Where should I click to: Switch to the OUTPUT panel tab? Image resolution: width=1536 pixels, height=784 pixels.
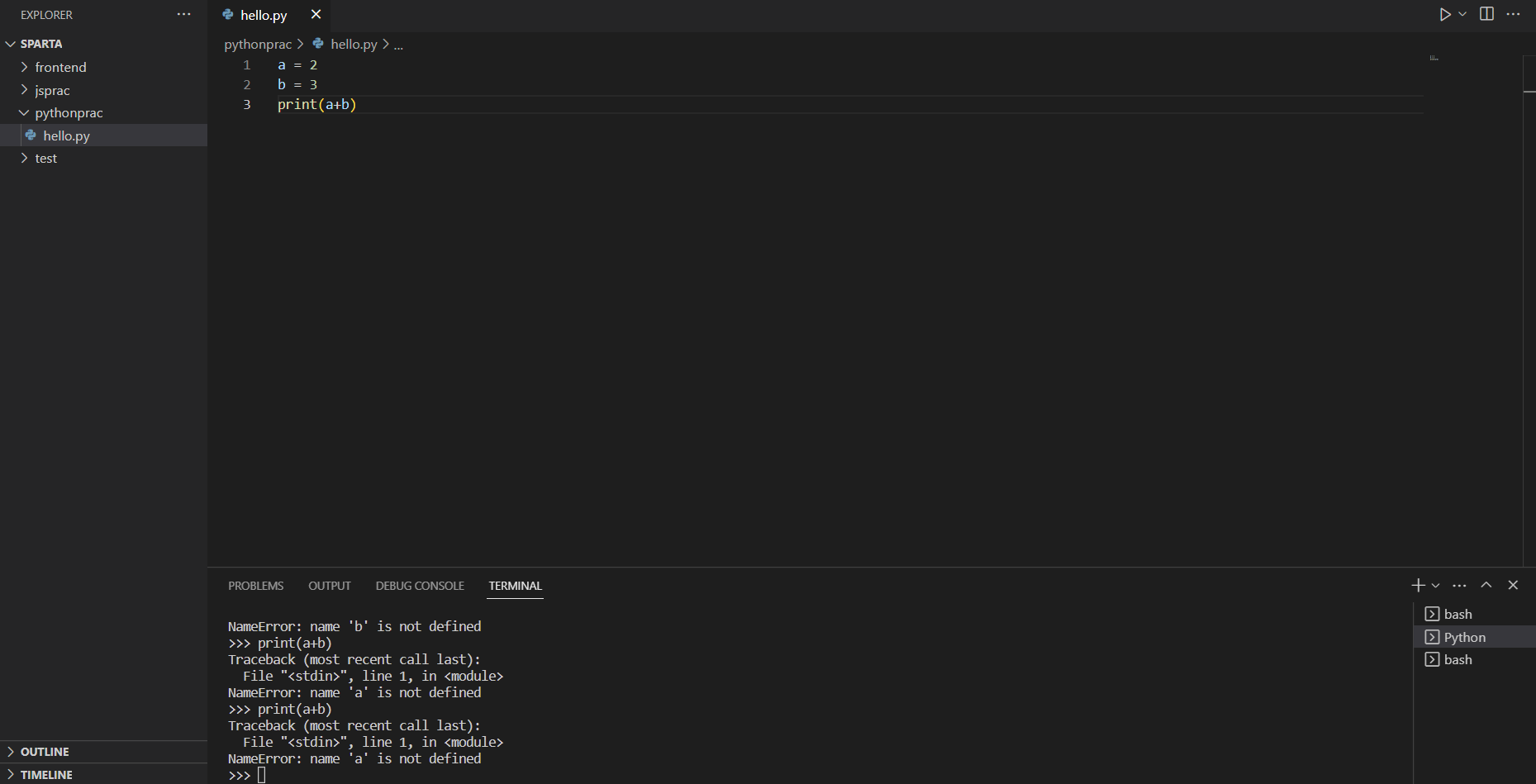pyautogui.click(x=330, y=586)
